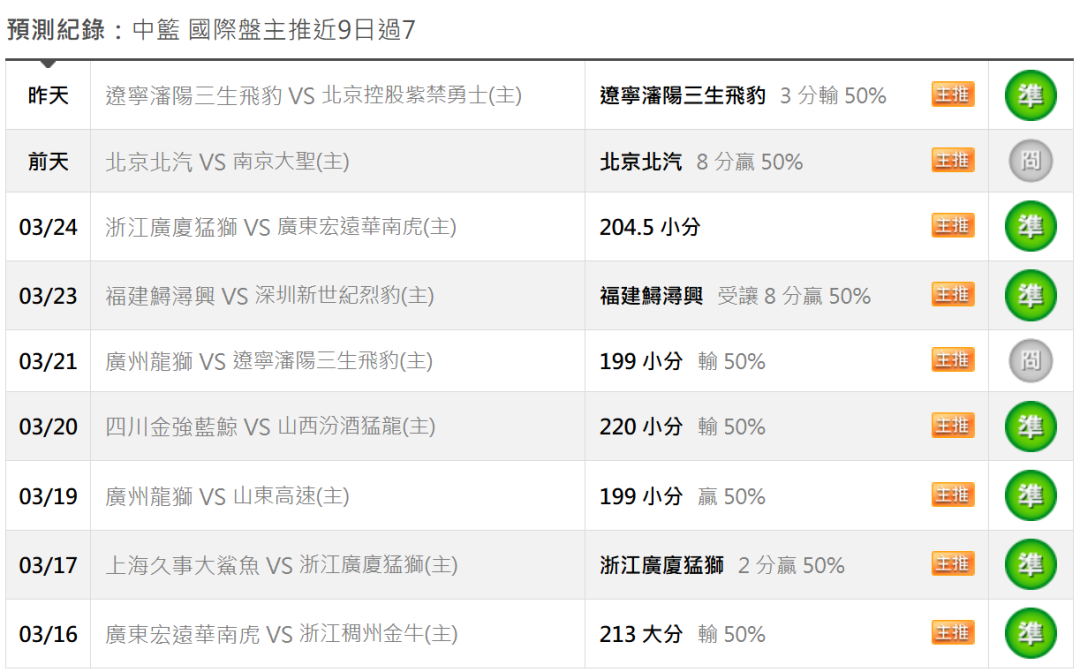This screenshot has height=672, width=1080.
Task: Click the green 準 icon for 03/19 row
Action: coord(1030,496)
